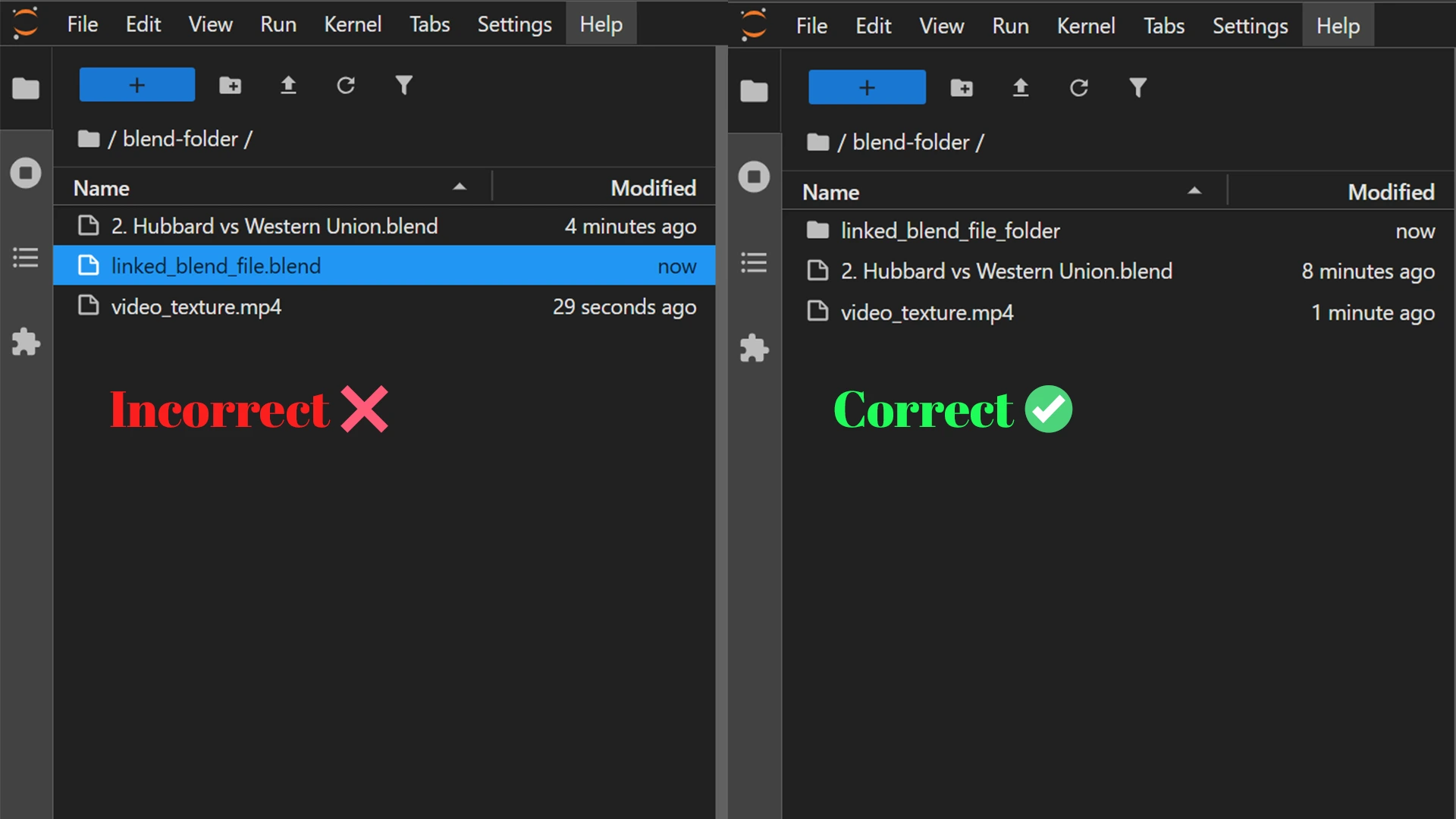Toggle Name column sort order in left panel
Screen dimensions: 1456x819
(460, 187)
